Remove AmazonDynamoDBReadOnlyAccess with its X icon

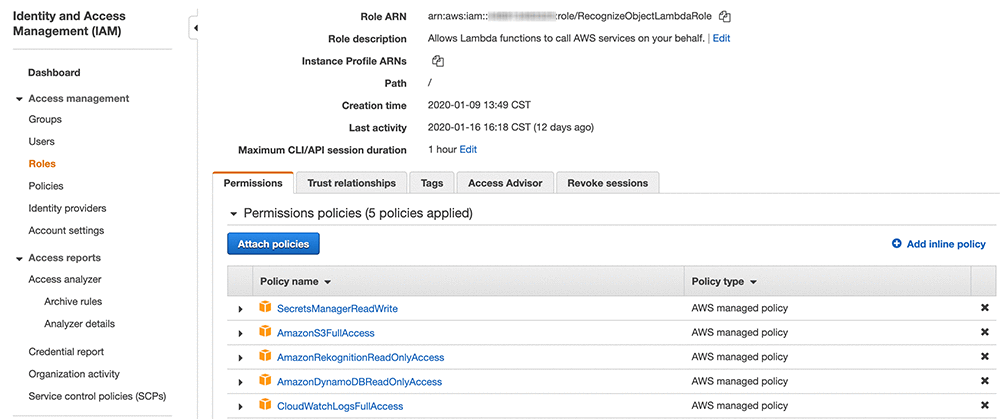tap(985, 381)
